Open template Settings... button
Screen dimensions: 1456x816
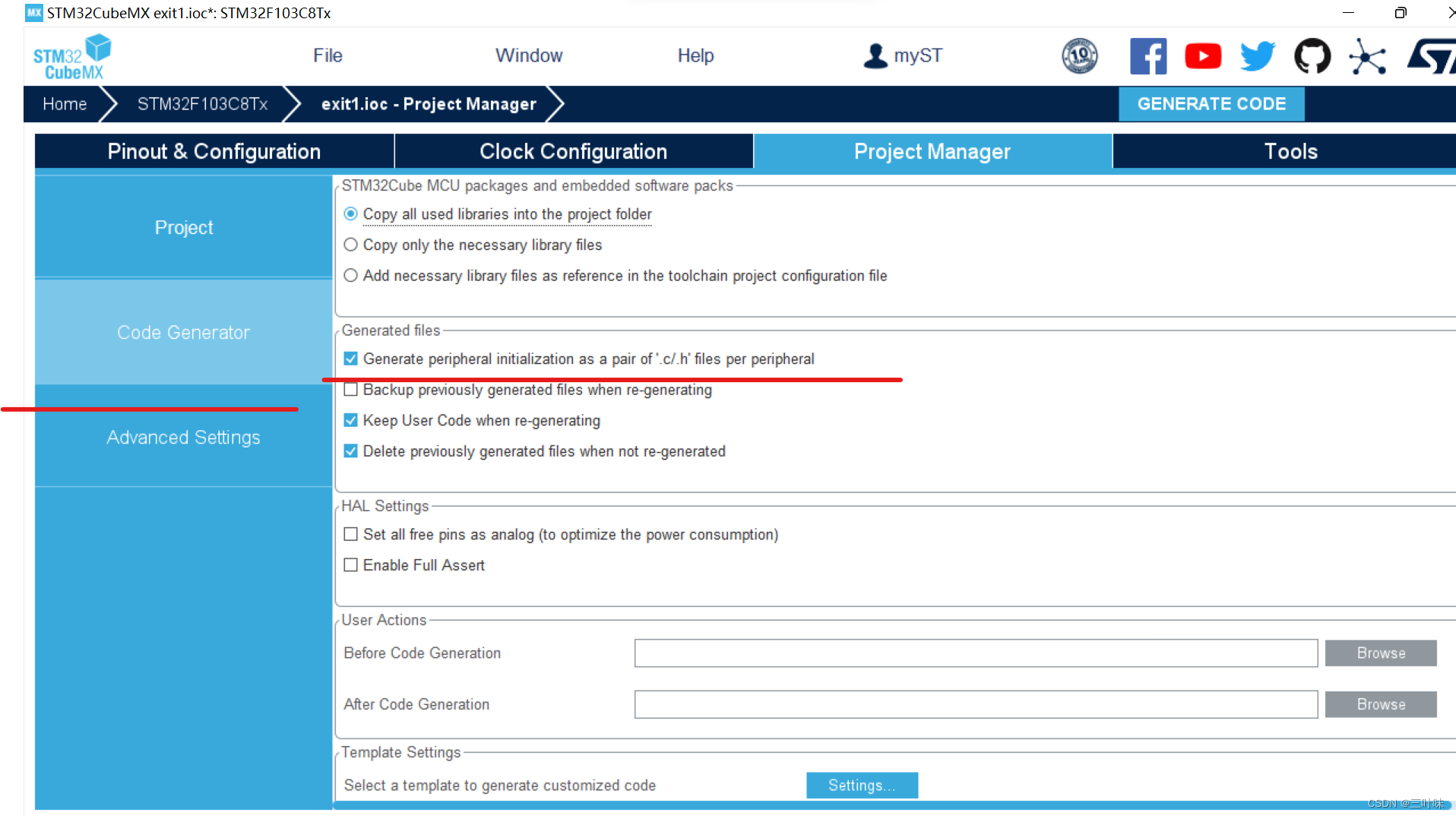click(x=862, y=786)
